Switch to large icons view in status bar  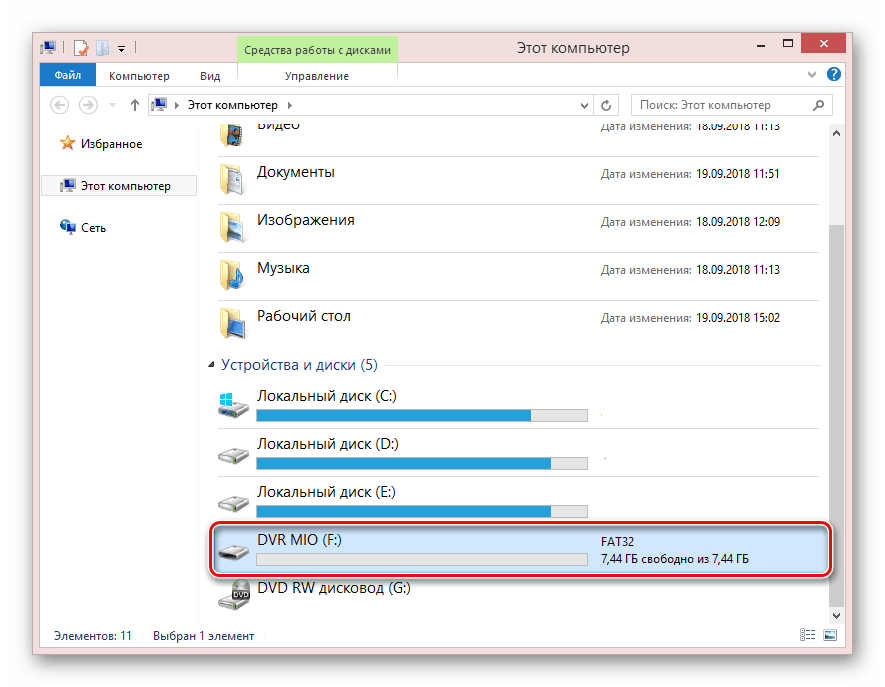[x=829, y=635]
